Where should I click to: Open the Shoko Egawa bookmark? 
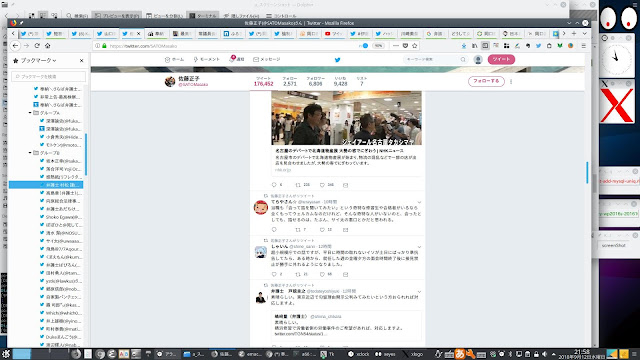click(x=60, y=217)
